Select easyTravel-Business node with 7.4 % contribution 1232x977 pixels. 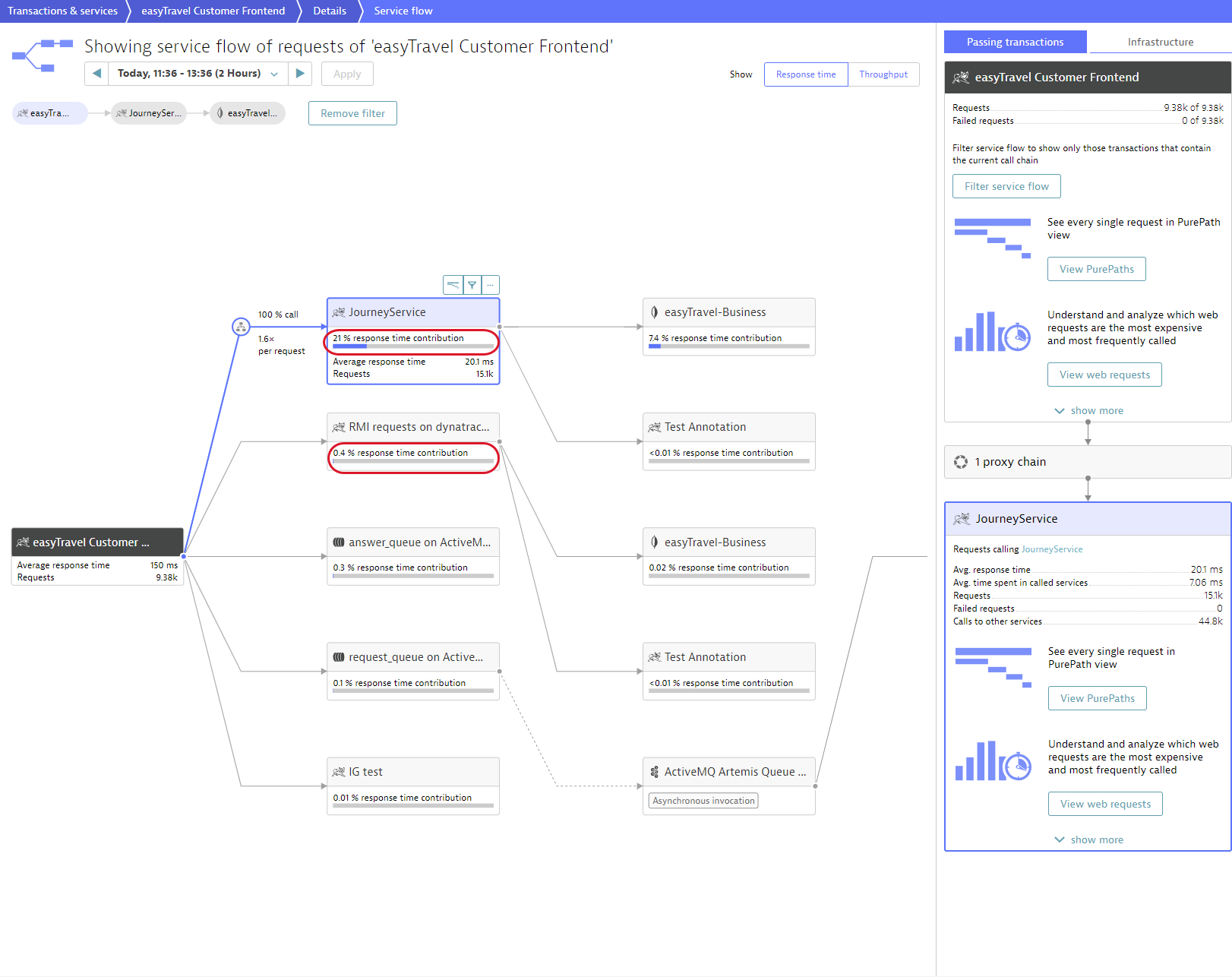tap(729, 327)
